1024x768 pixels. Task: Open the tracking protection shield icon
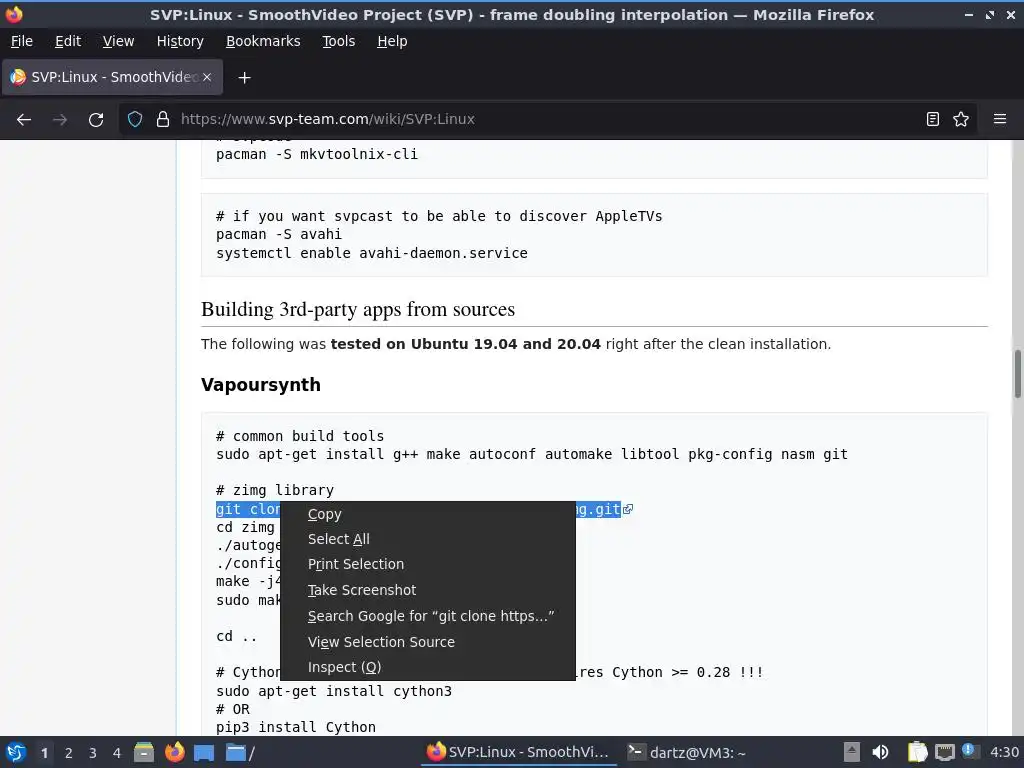[x=135, y=119]
